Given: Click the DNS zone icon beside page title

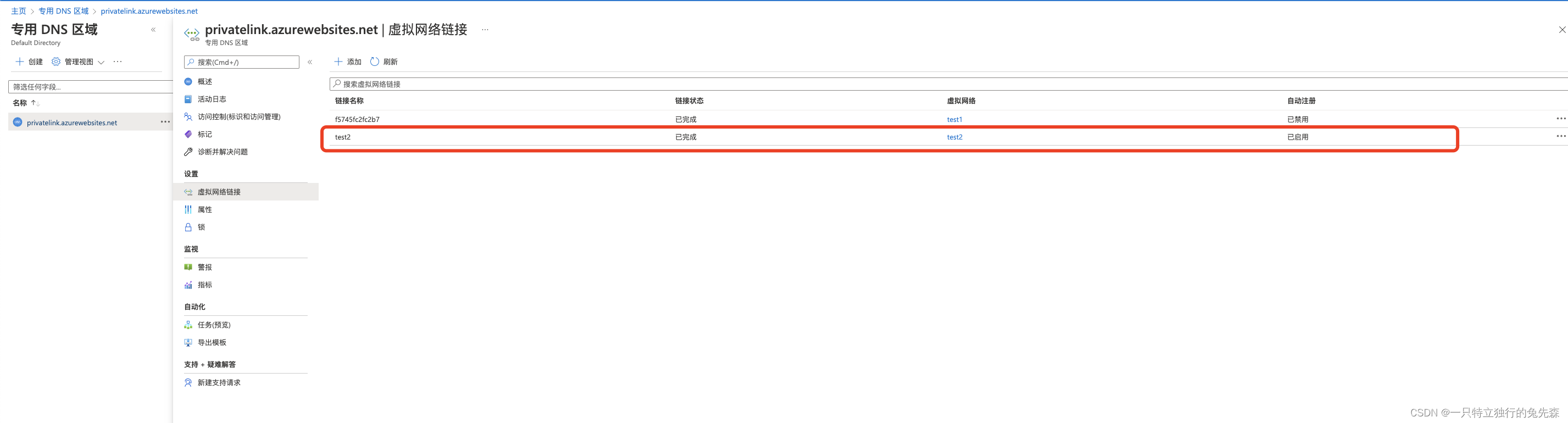Looking at the screenshot, I should (192, 35).
